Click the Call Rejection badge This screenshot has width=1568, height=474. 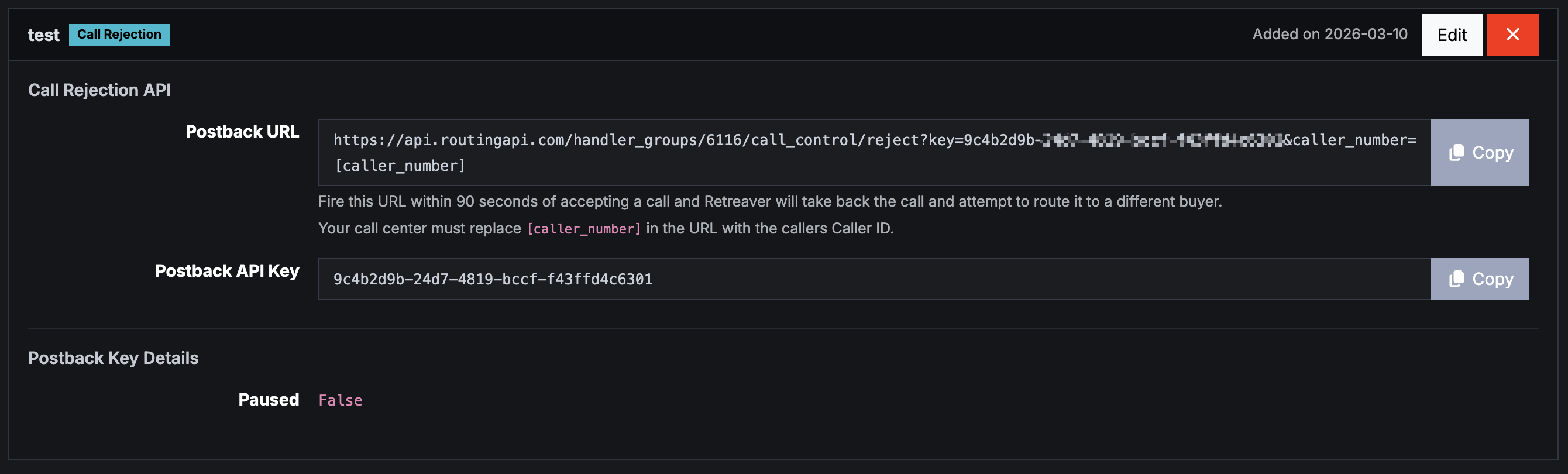(119, 35)
